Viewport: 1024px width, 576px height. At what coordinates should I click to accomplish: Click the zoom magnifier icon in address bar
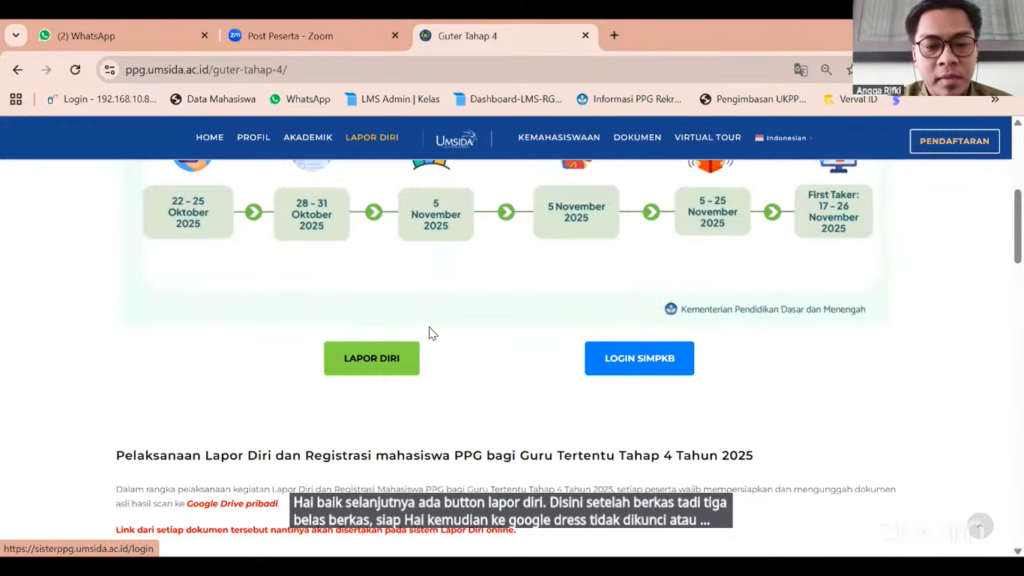tap(826, 70)
